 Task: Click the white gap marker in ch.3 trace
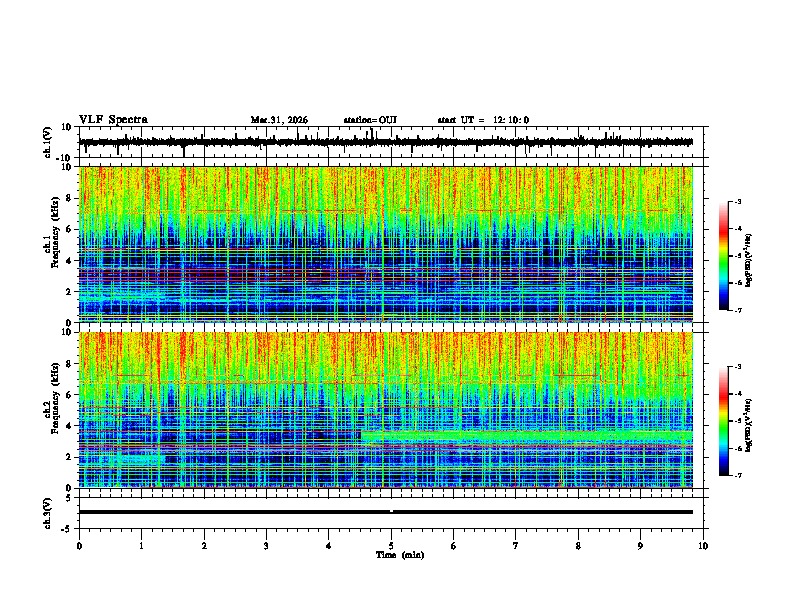click(391, 512)
